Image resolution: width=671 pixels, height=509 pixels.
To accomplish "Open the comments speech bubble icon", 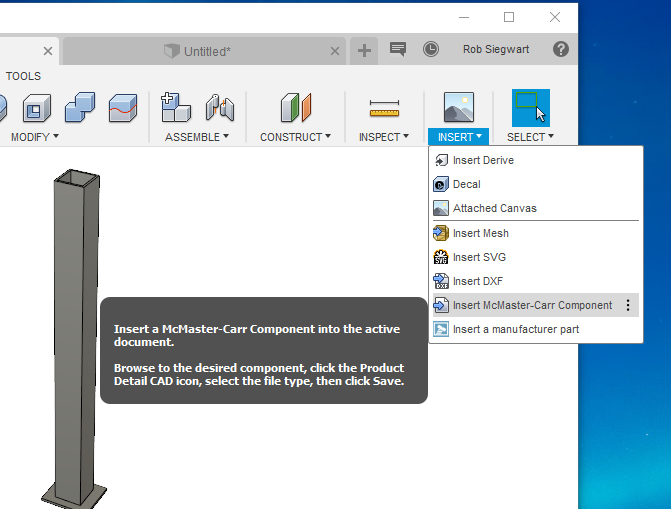I will pyautogui.click(x=398, y=49).
